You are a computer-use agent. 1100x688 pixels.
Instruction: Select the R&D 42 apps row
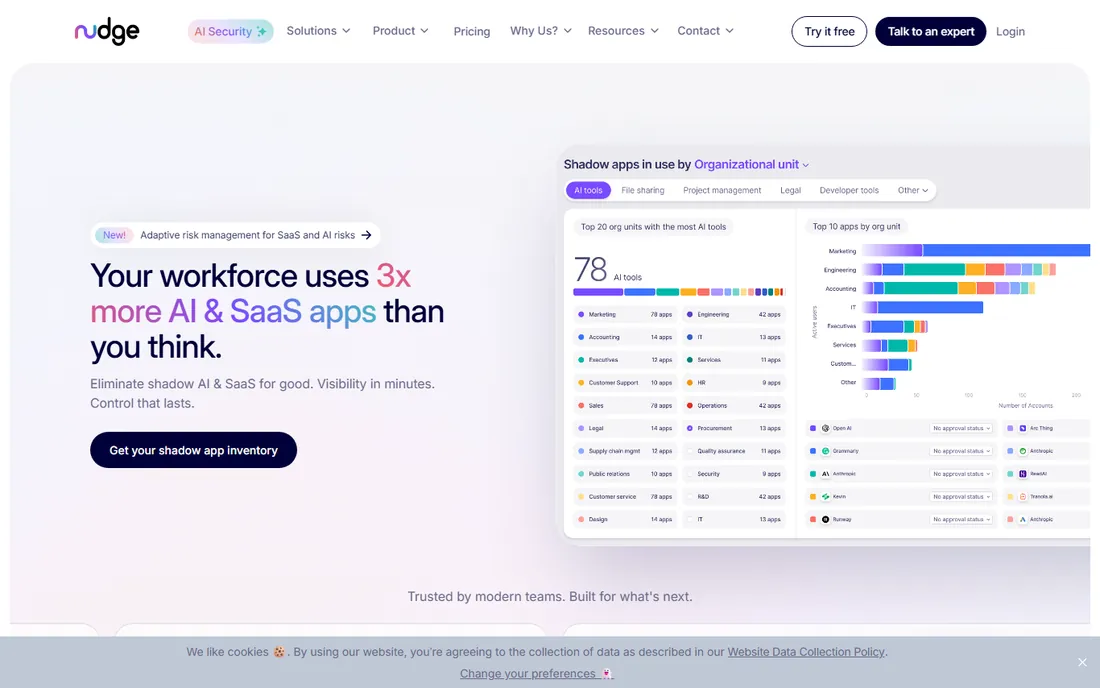[x=733, y=497]
